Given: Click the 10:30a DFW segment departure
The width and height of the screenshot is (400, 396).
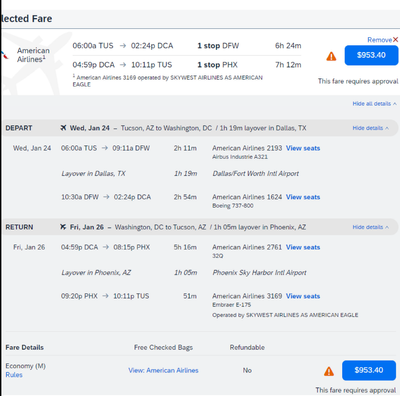Looking at the screenshot, I should coord(80,197).
